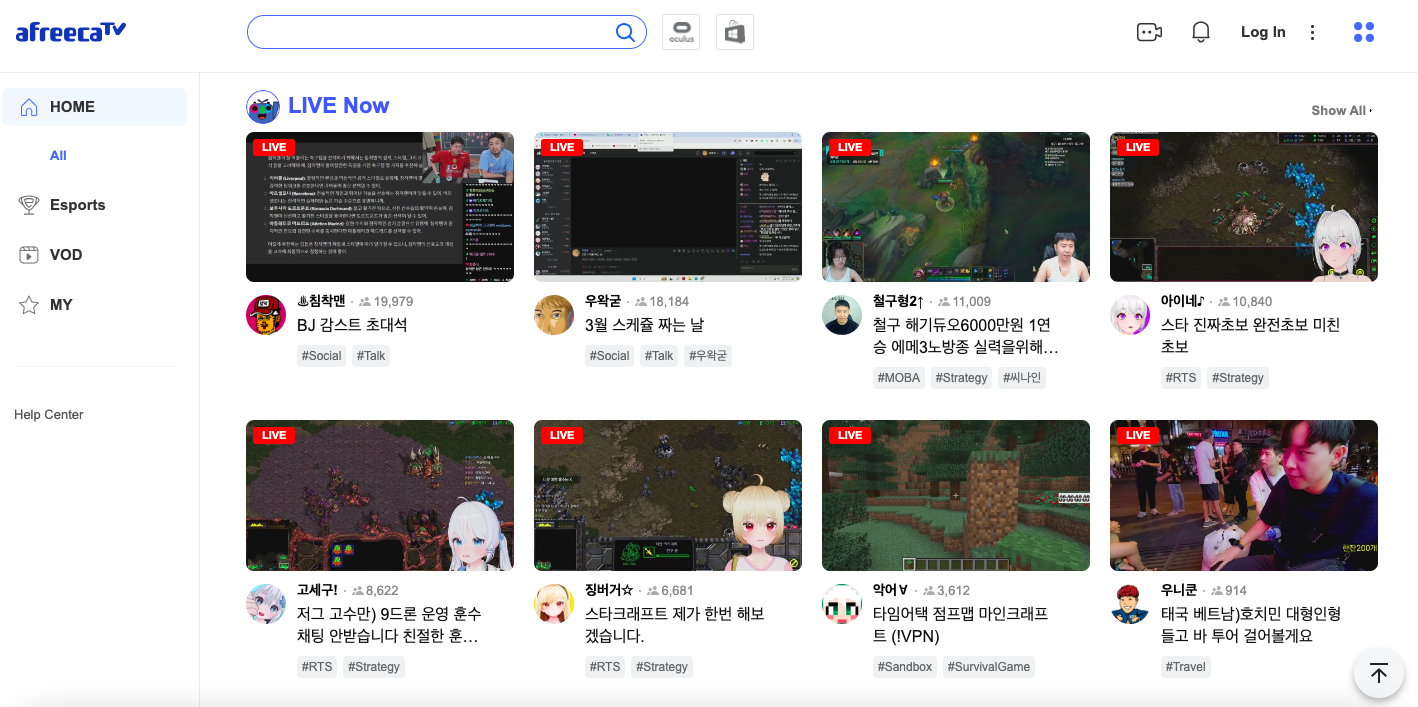
Task: Click into the search input field
Action: [430, 32]
